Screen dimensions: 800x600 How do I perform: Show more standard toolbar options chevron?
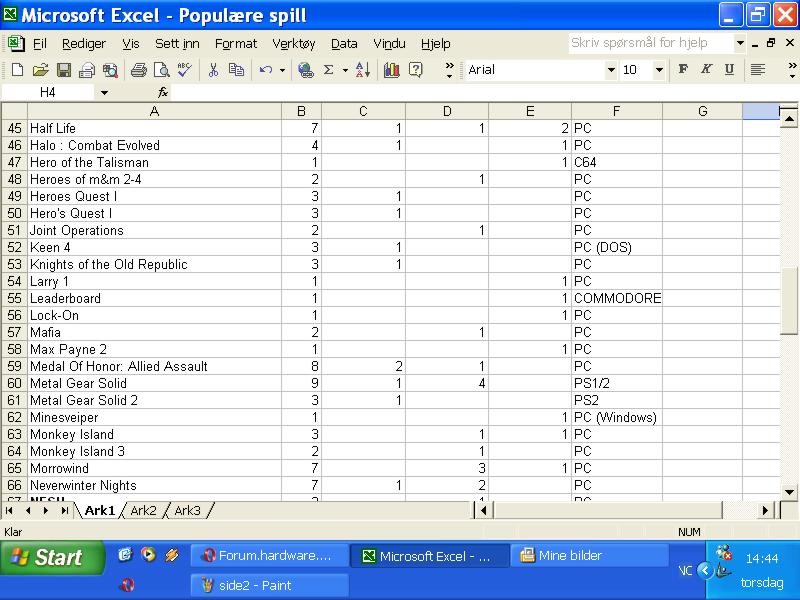point(449,70)
